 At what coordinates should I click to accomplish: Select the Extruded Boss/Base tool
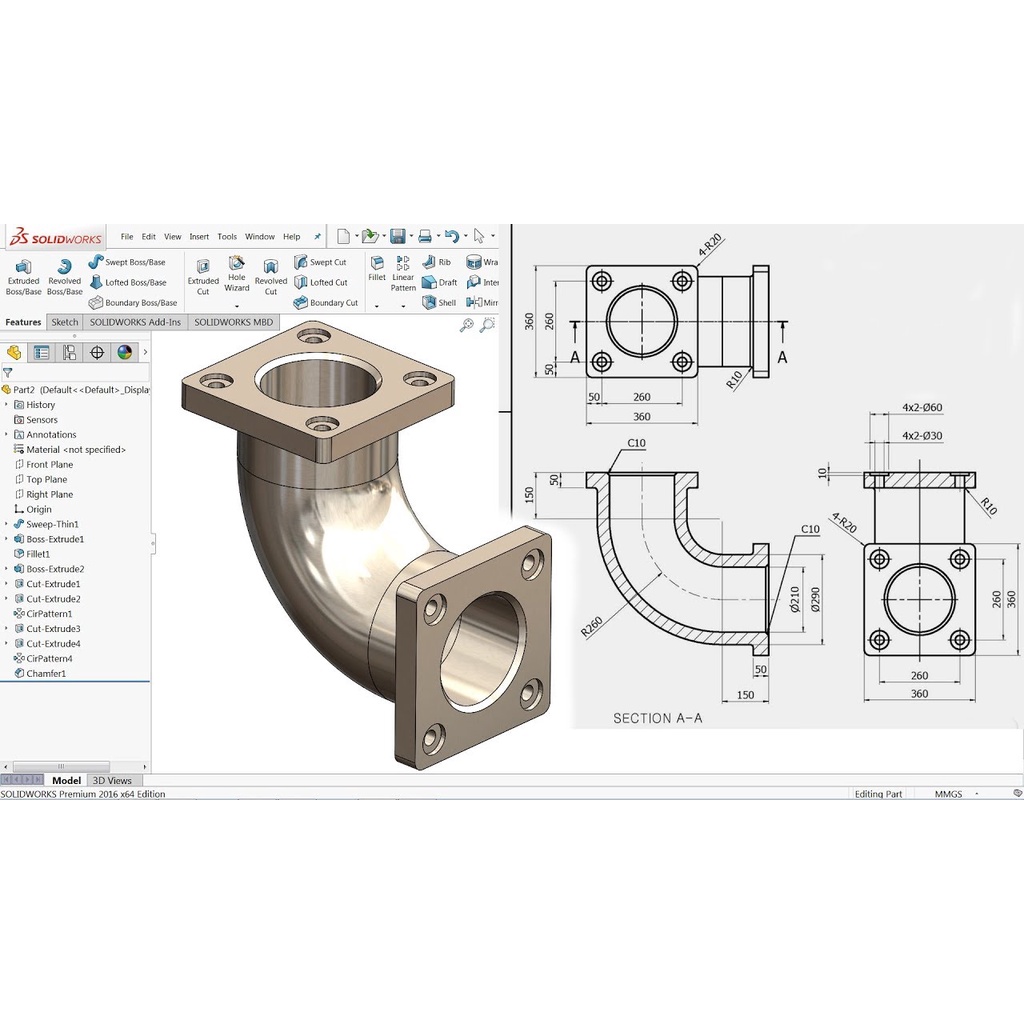point(23,276)
